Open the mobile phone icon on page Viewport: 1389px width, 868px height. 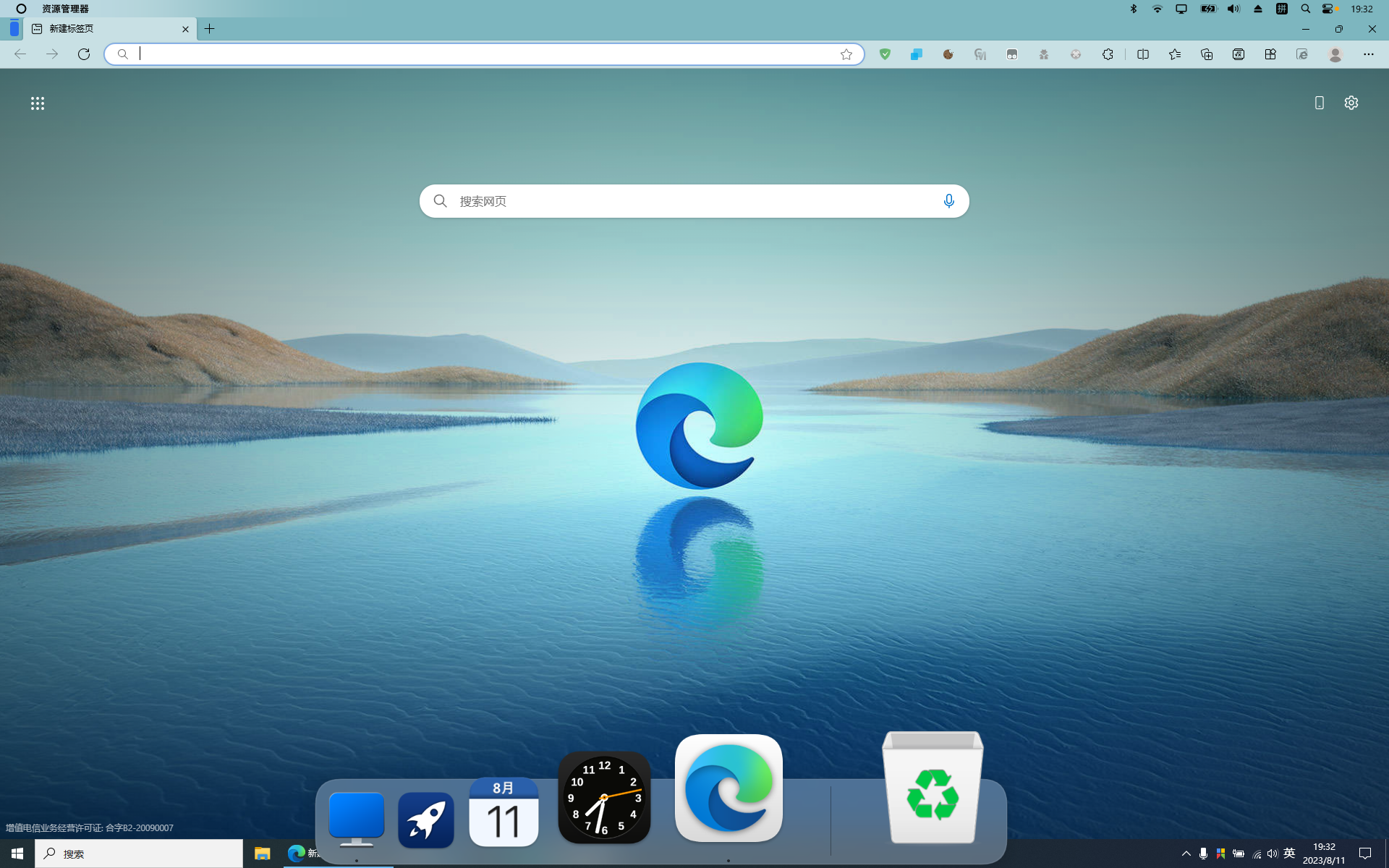pos(1320,103)
